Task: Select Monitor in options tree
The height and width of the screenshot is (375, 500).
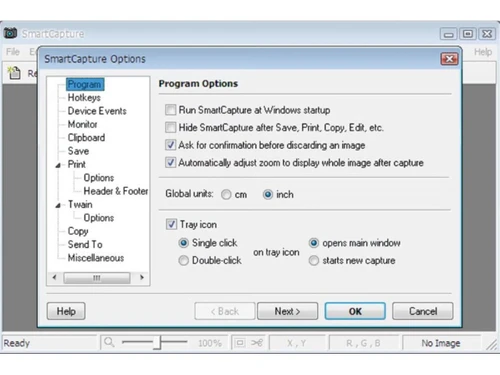Action: click(x=82, y=124)
